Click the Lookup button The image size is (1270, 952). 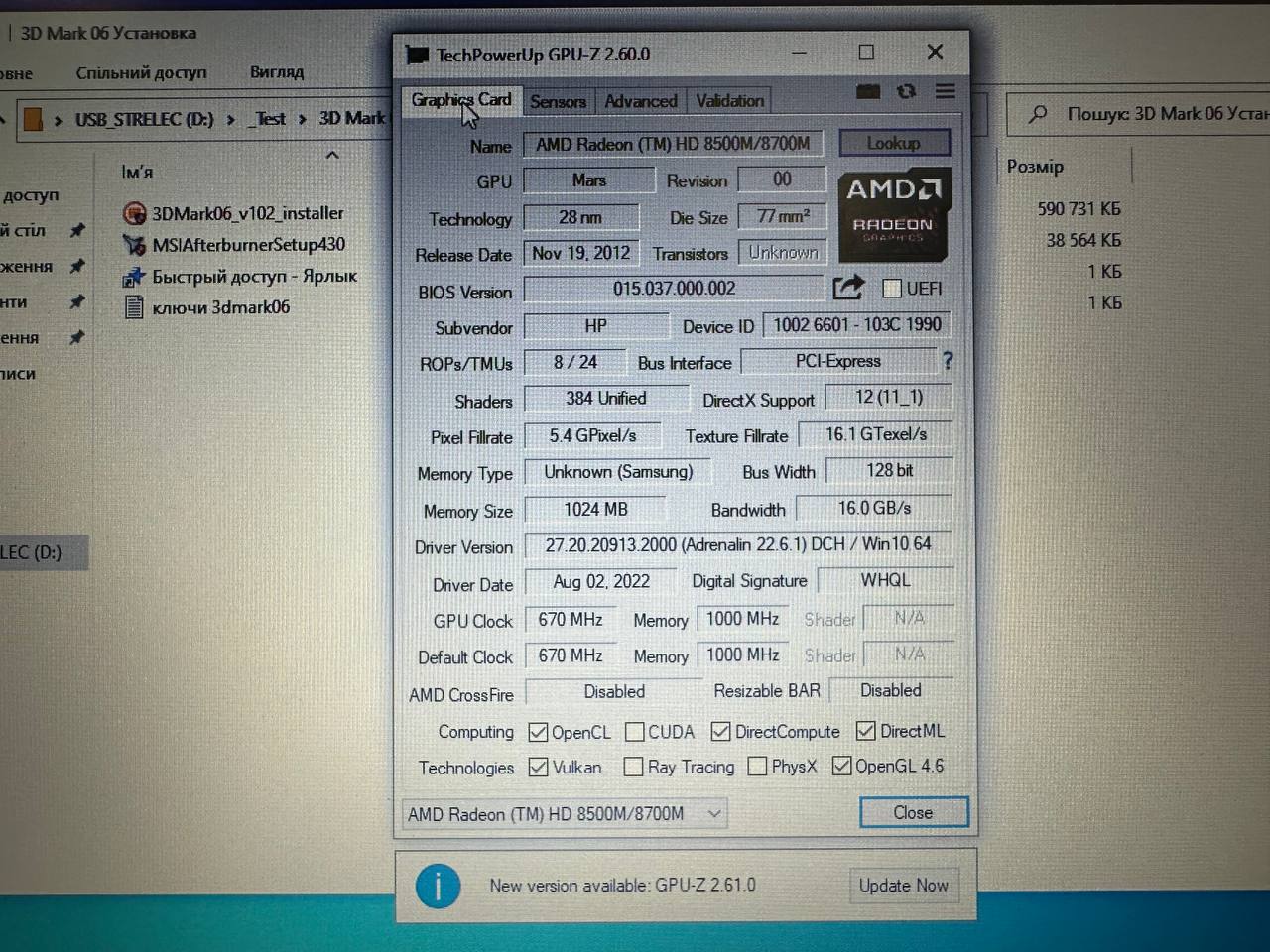click(894, 143)
